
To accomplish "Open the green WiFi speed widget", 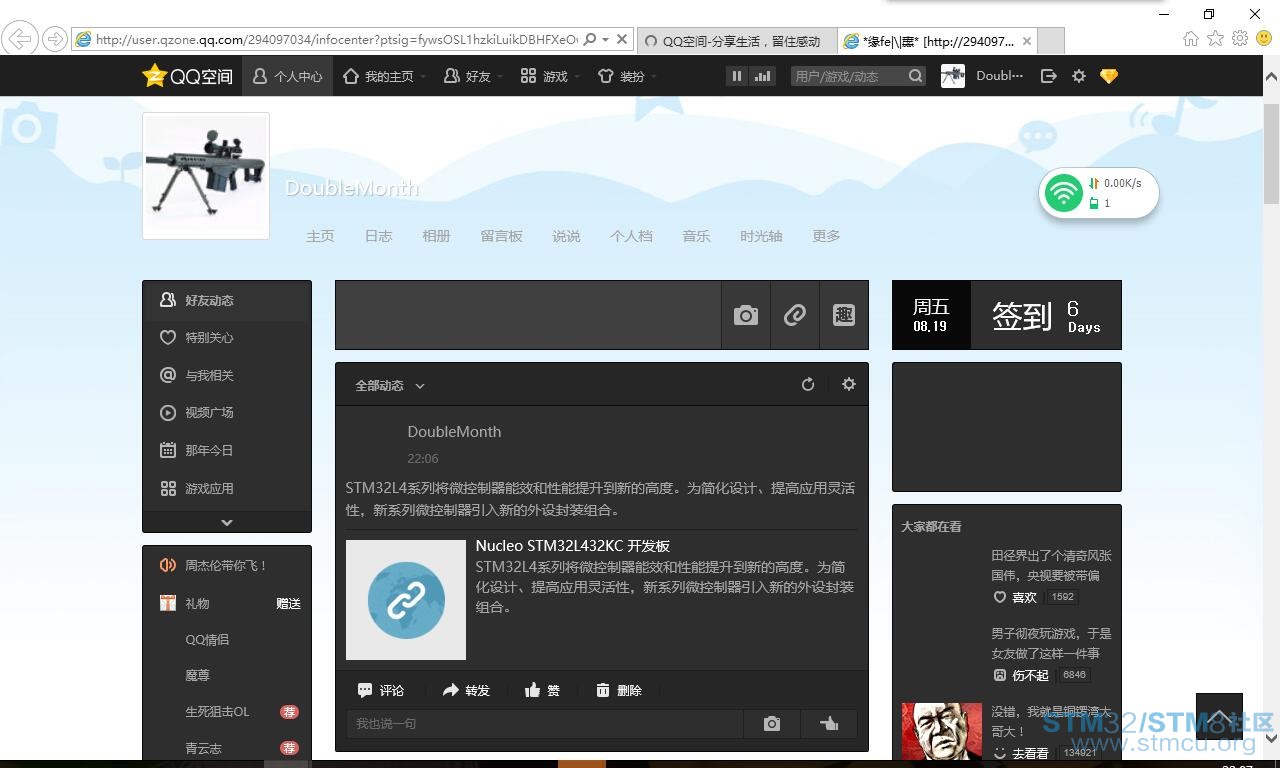I will [1099, 193].
